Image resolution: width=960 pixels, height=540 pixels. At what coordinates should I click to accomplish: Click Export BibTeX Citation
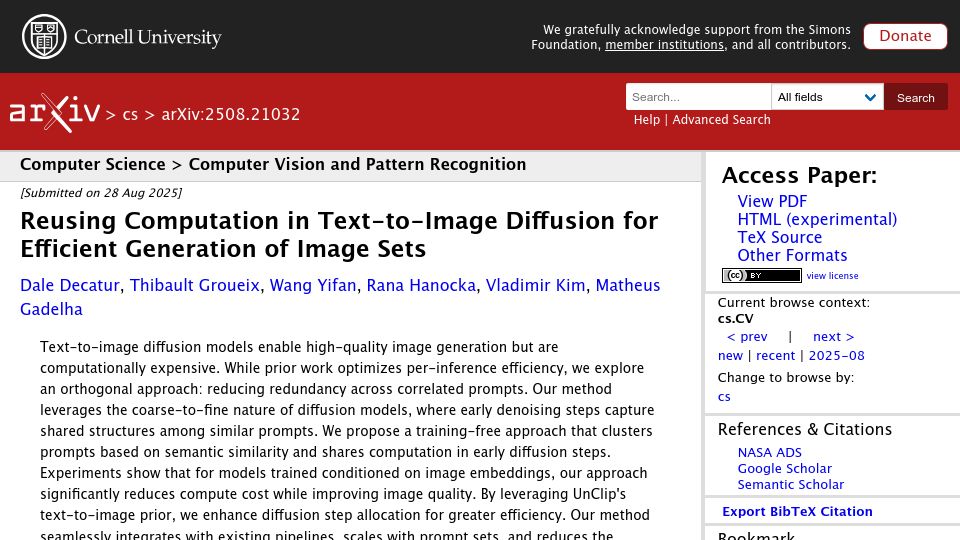point(797,511)
